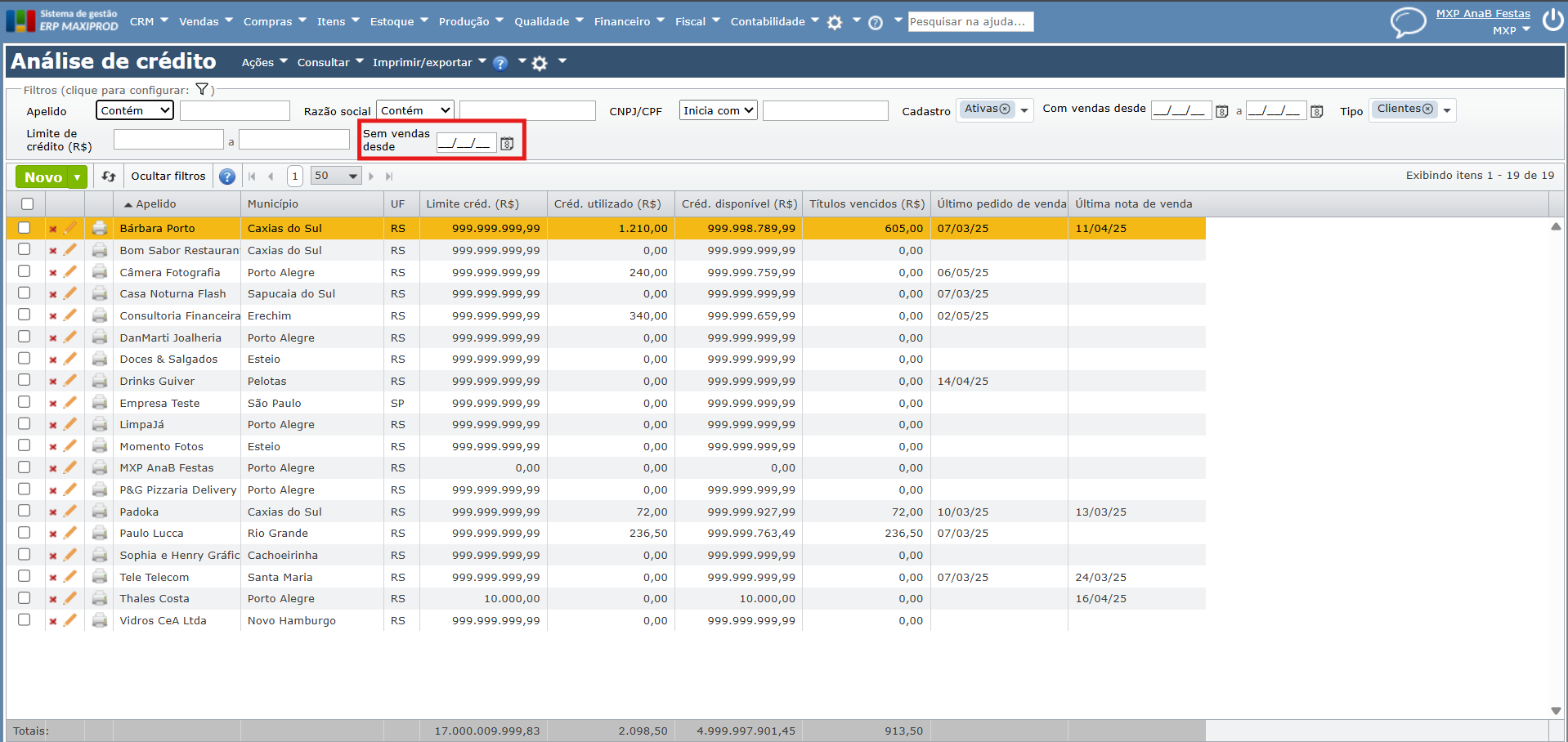Check the box for Bom Sabor Restaurante
Image resolution: width=1568 pixels, height=742 pixels.
pos(25,249)
